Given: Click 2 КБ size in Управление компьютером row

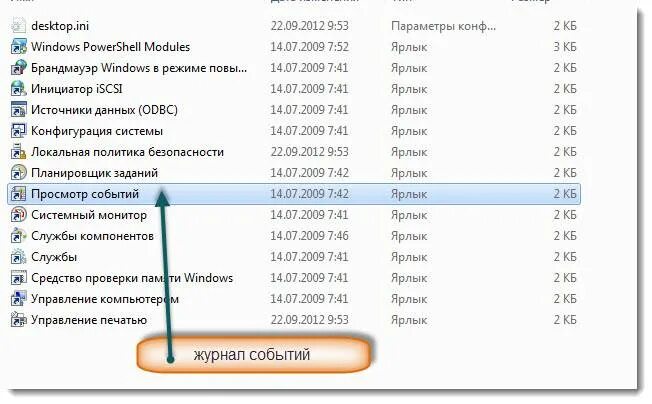Looking at the screenshot, I should click(x=565, y=298).
